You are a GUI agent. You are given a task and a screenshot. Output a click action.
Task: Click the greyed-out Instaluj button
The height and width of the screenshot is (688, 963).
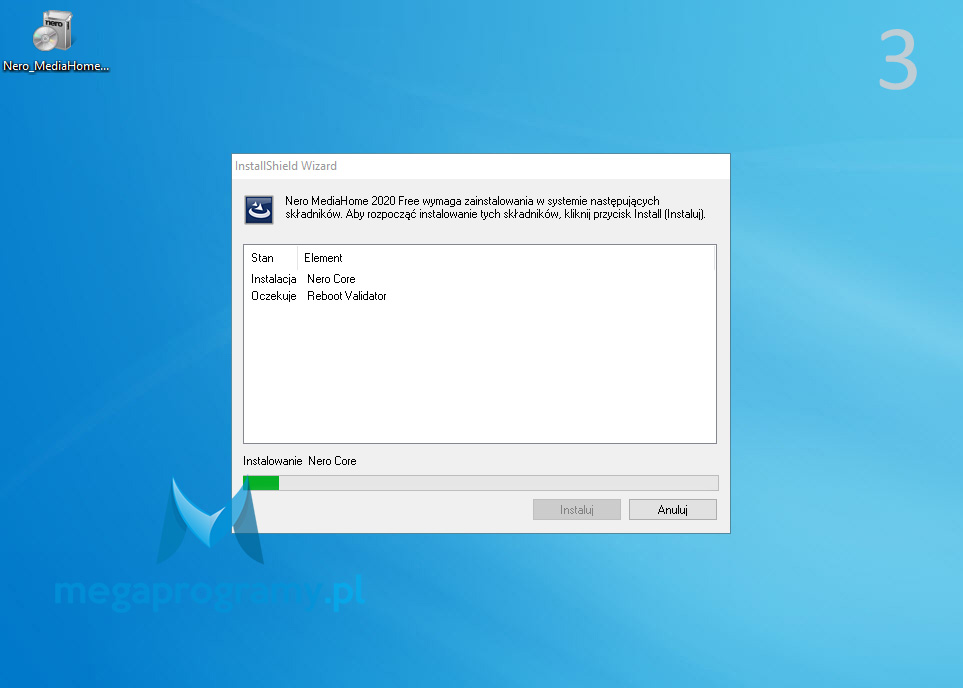pos(577,510)
